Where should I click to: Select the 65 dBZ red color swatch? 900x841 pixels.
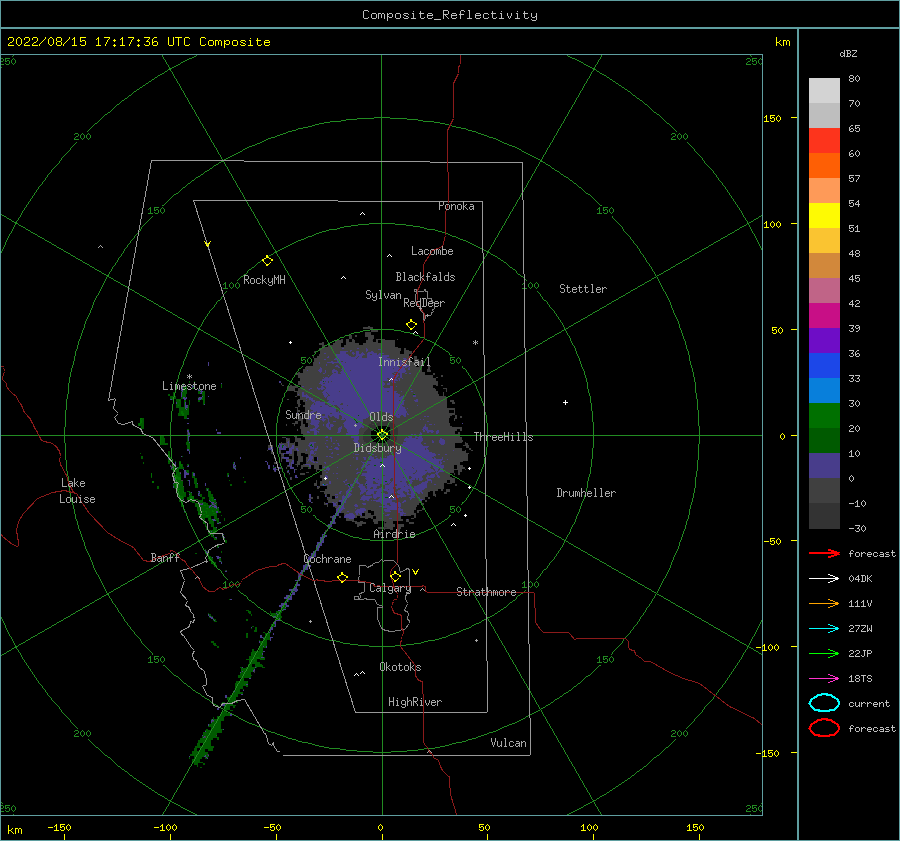coord(824,141)
